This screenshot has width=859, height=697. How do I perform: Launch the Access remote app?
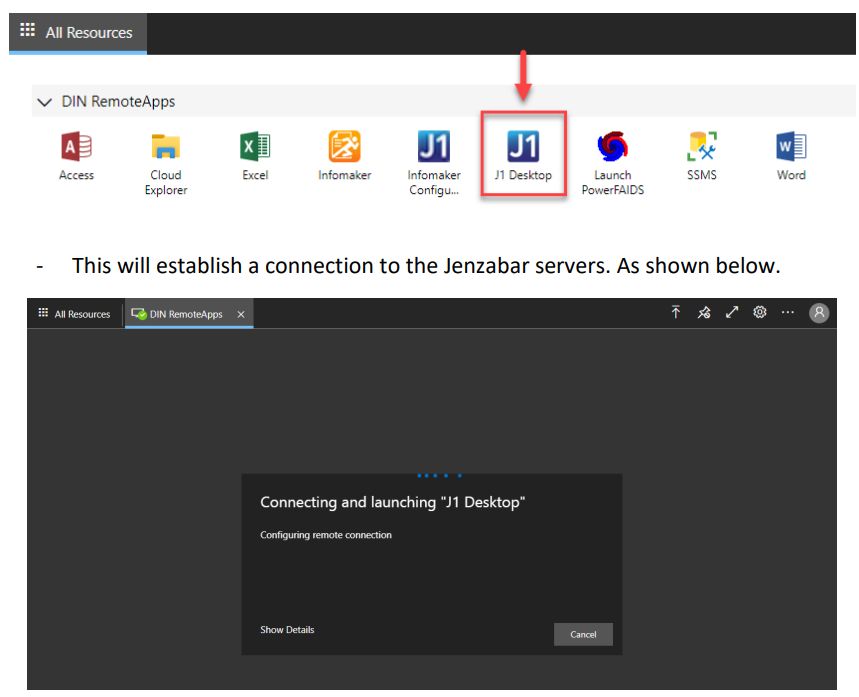(76, 156)
